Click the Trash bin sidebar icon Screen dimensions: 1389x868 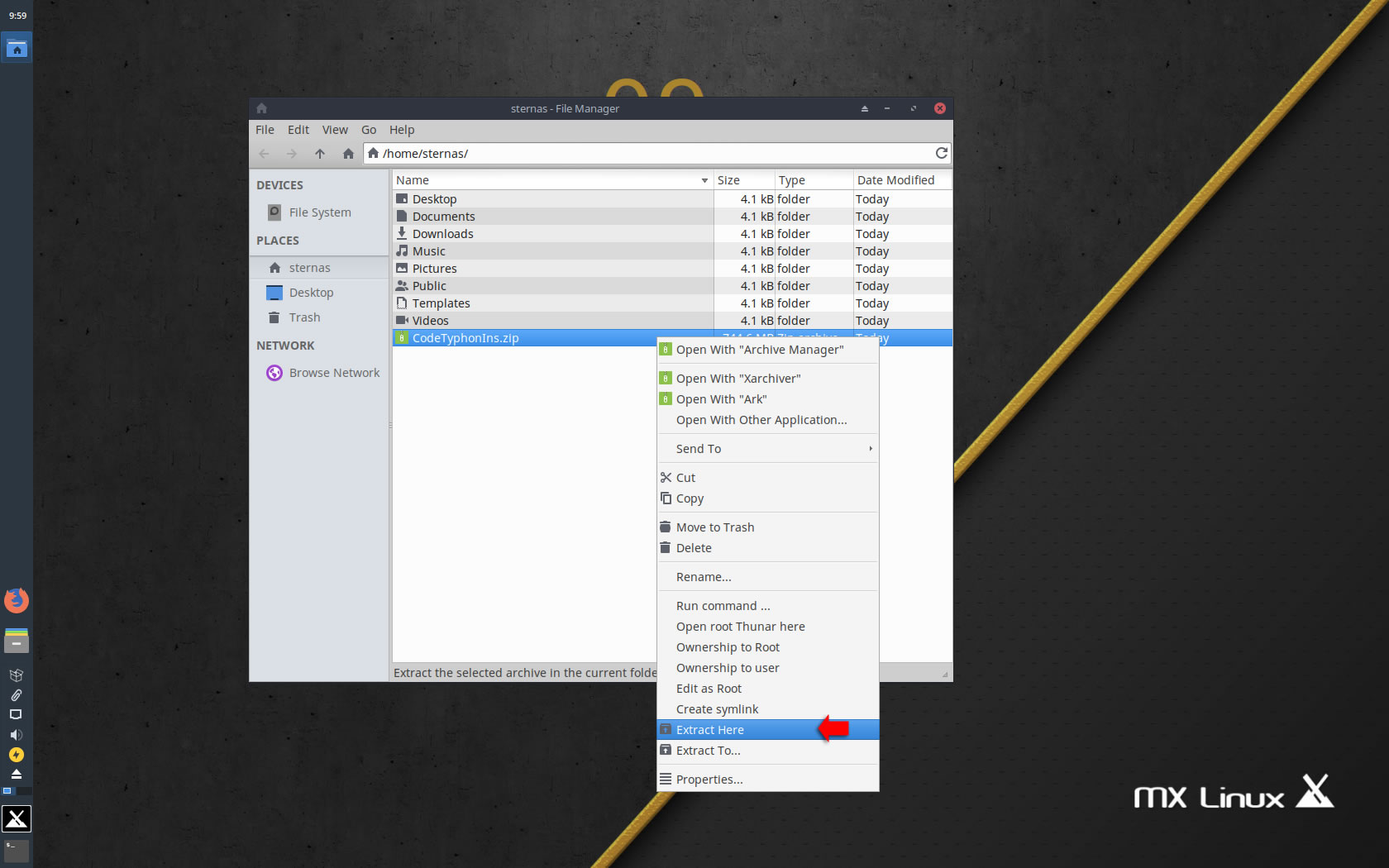pos(274,317)
